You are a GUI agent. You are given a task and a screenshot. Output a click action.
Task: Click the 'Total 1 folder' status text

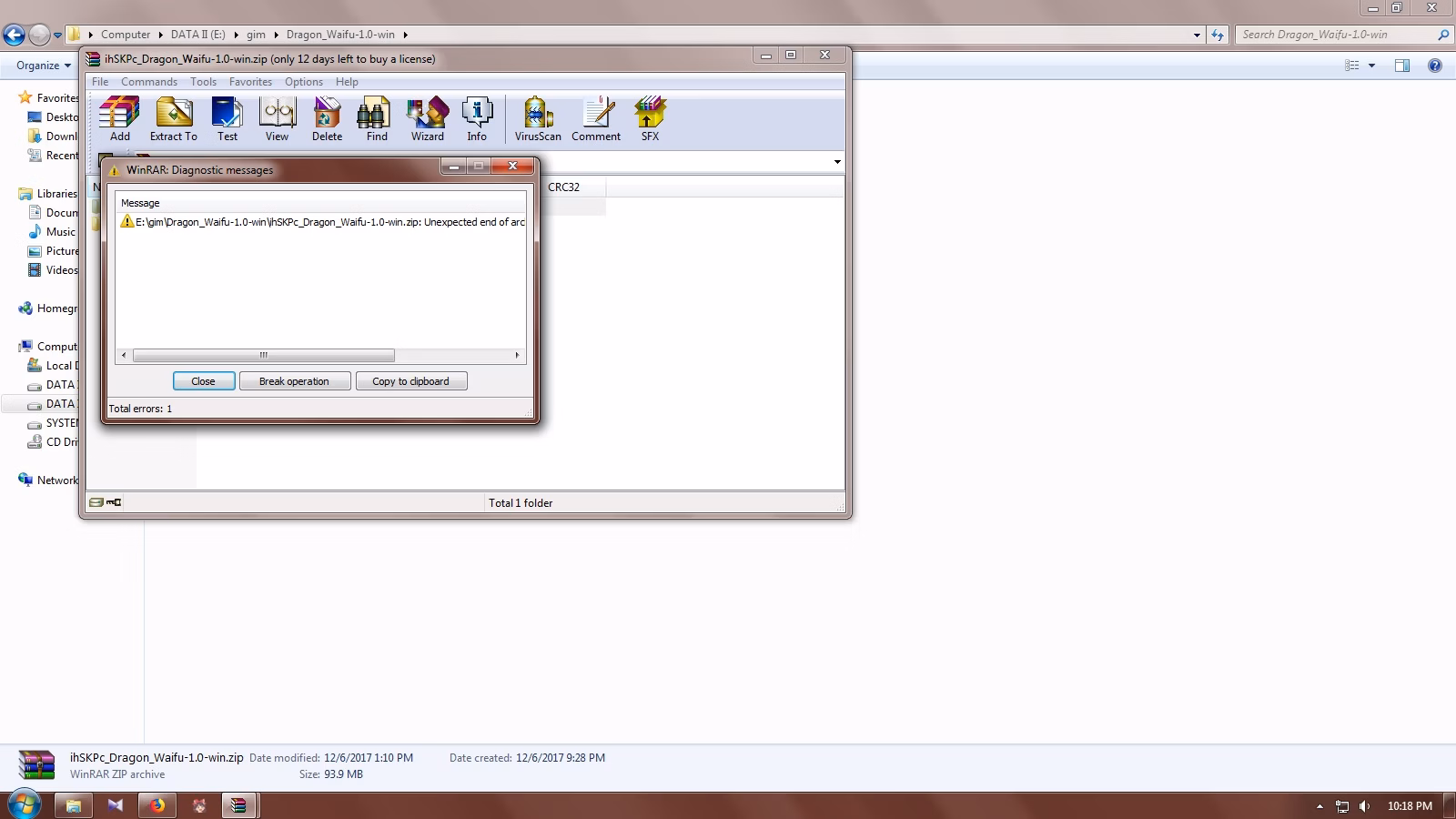[521, 503]
